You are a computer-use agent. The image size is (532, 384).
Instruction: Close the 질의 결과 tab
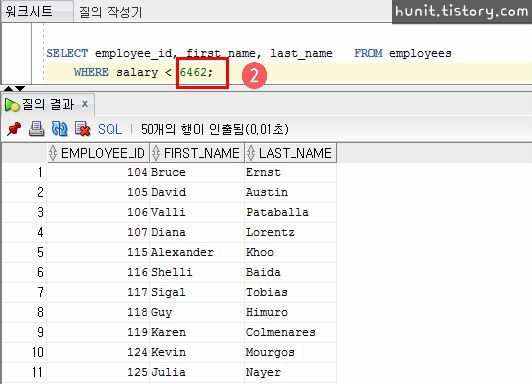[x=85, y=104]
